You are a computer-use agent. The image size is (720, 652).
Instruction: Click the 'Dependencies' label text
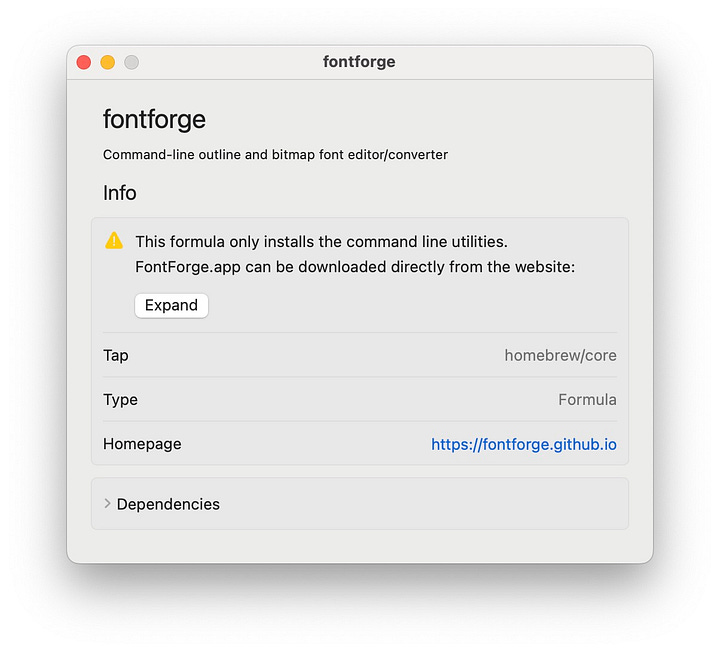click(x=168, y=504)
